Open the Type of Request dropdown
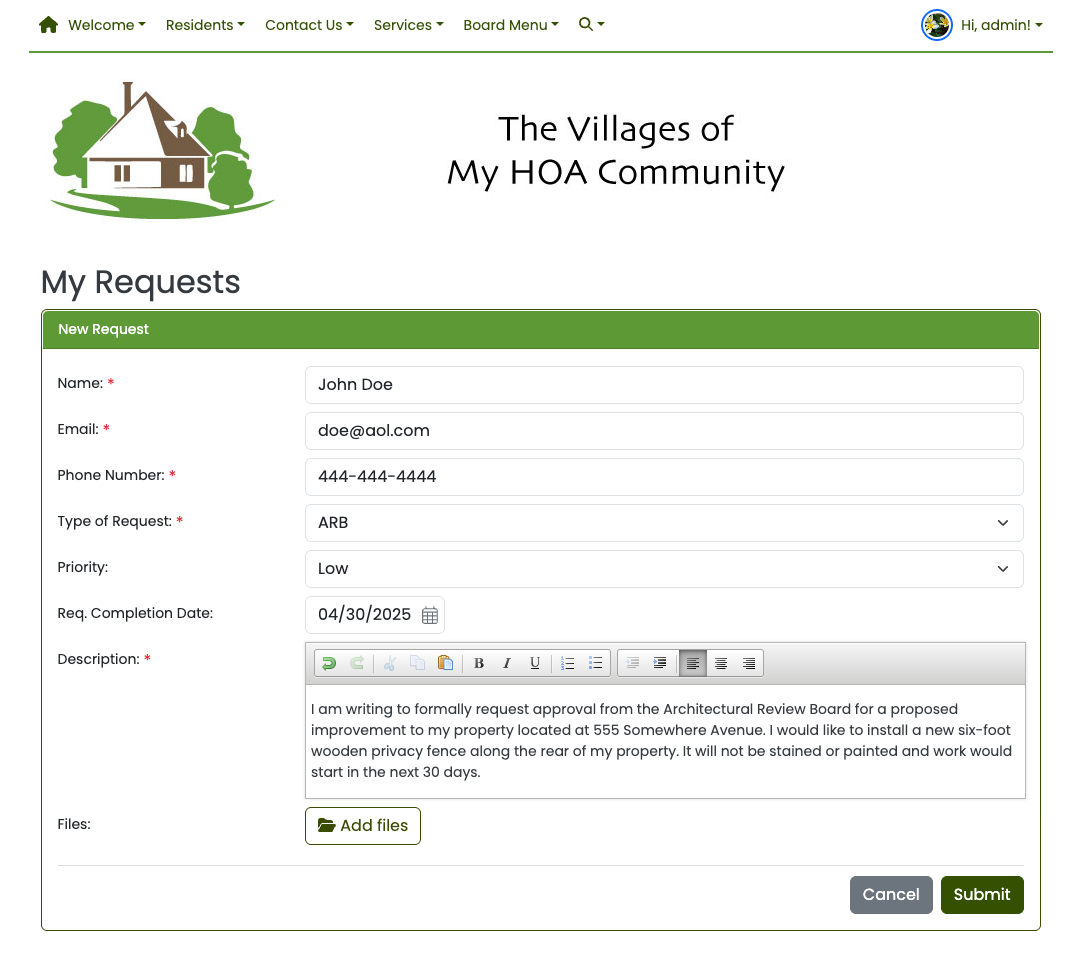 pyautogui.click(x=663, y=523)
